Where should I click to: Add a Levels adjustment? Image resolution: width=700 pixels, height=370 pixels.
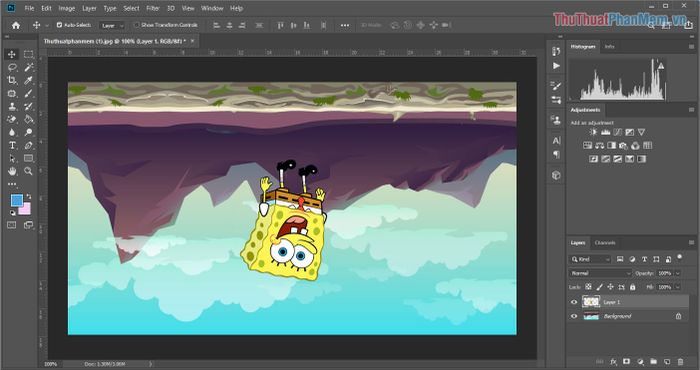coord(605,132)
